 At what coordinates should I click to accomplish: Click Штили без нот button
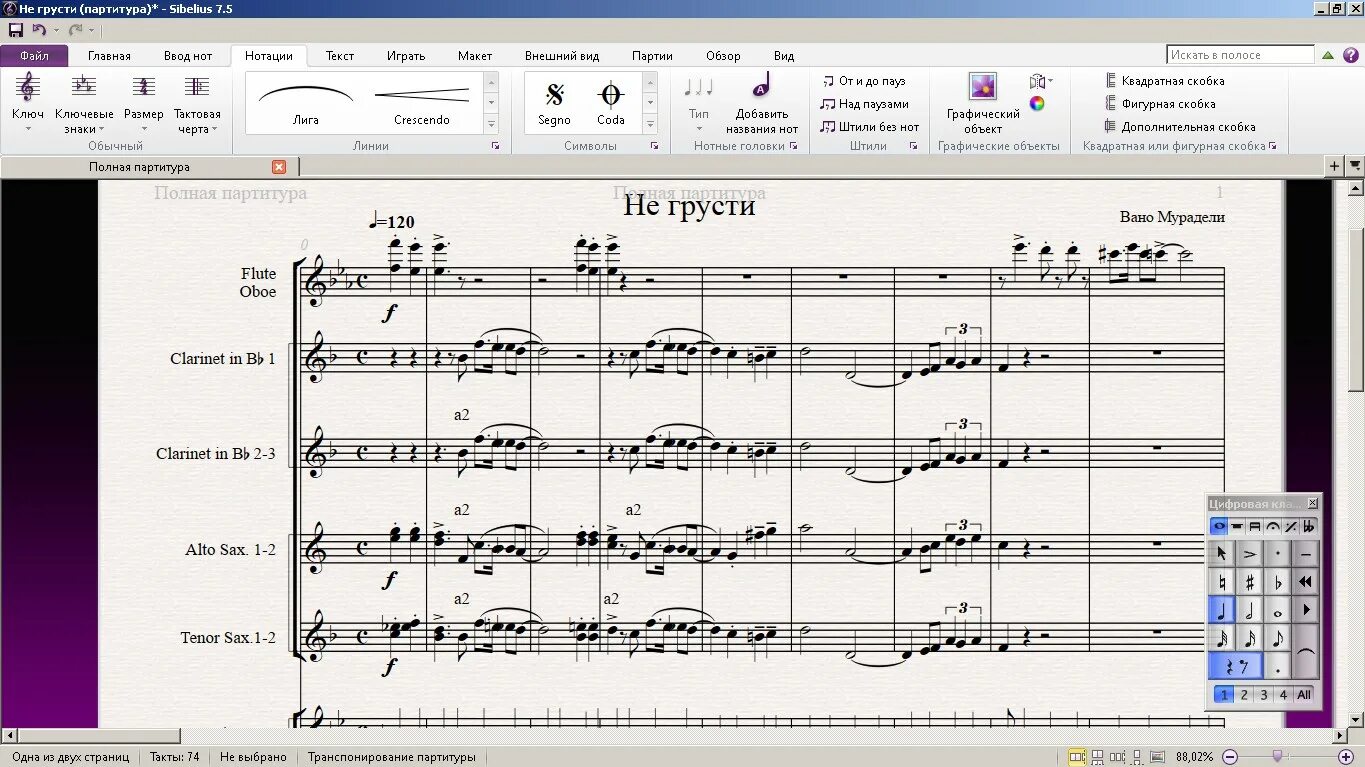[869, 127]
